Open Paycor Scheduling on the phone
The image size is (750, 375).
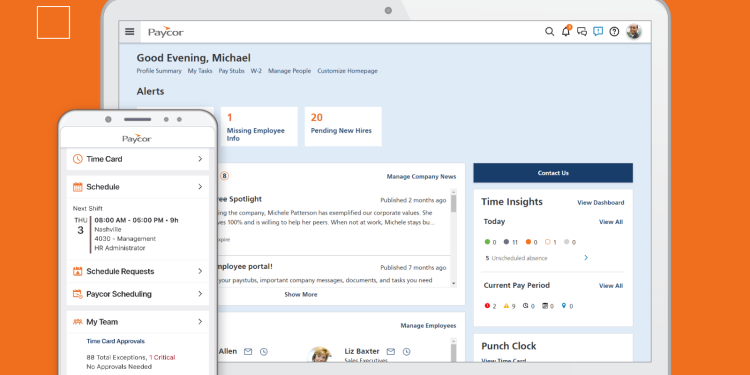(138, 294)
